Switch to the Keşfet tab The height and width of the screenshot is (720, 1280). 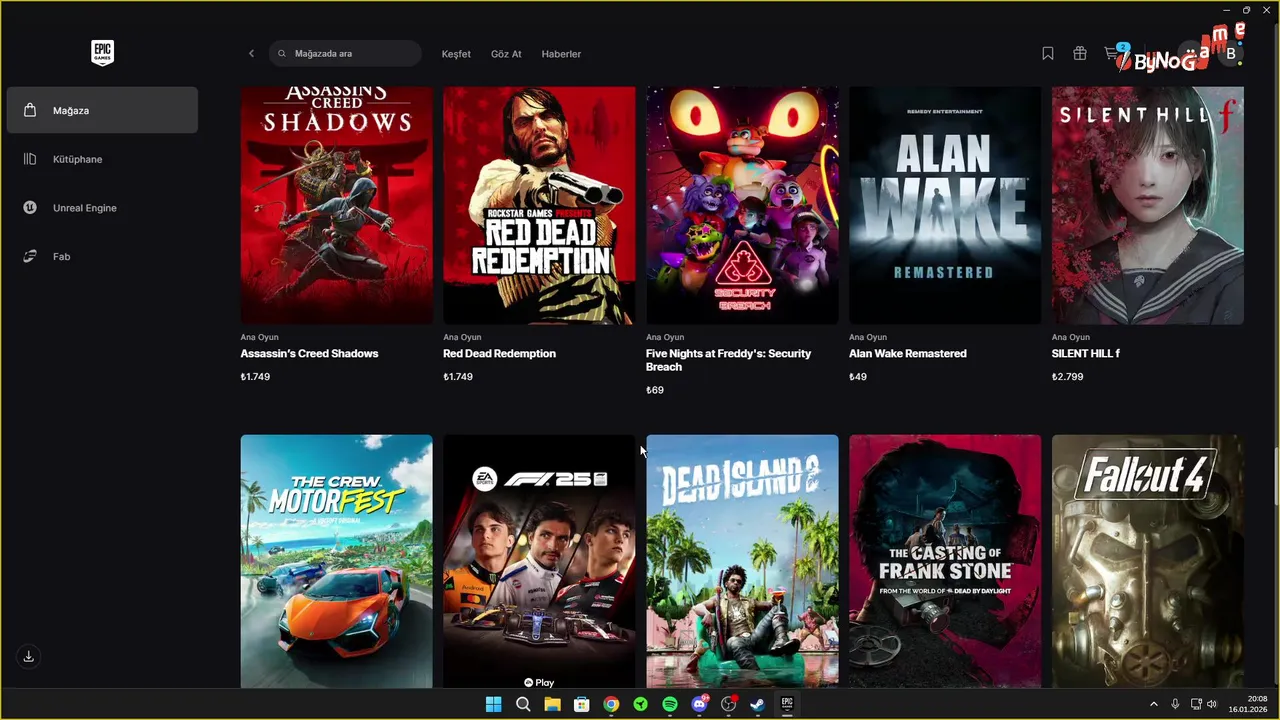(456, 54)
